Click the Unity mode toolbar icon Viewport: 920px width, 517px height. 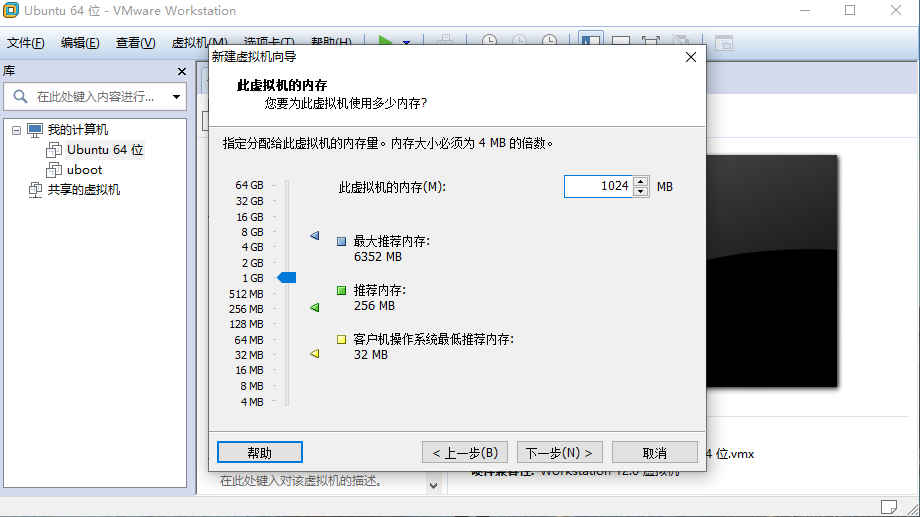pos(681,41)
